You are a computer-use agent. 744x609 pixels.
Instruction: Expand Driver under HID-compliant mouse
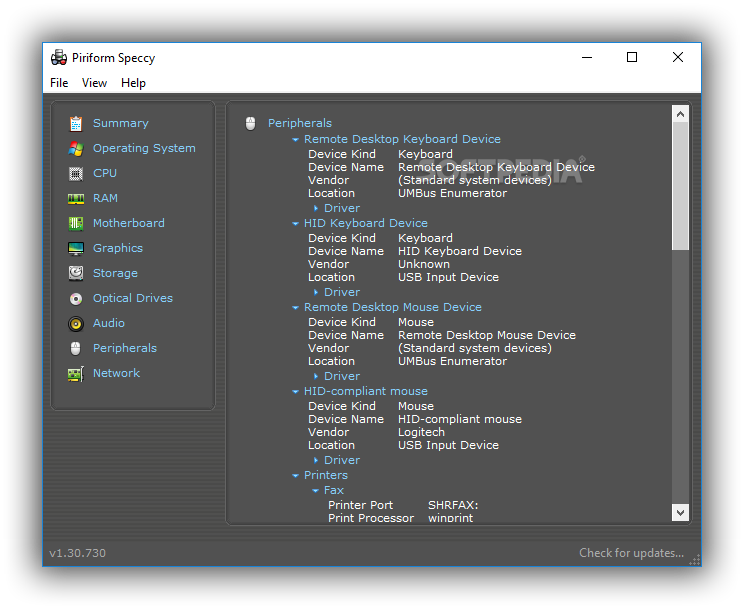pyautogui.click(x=316, y=460)
